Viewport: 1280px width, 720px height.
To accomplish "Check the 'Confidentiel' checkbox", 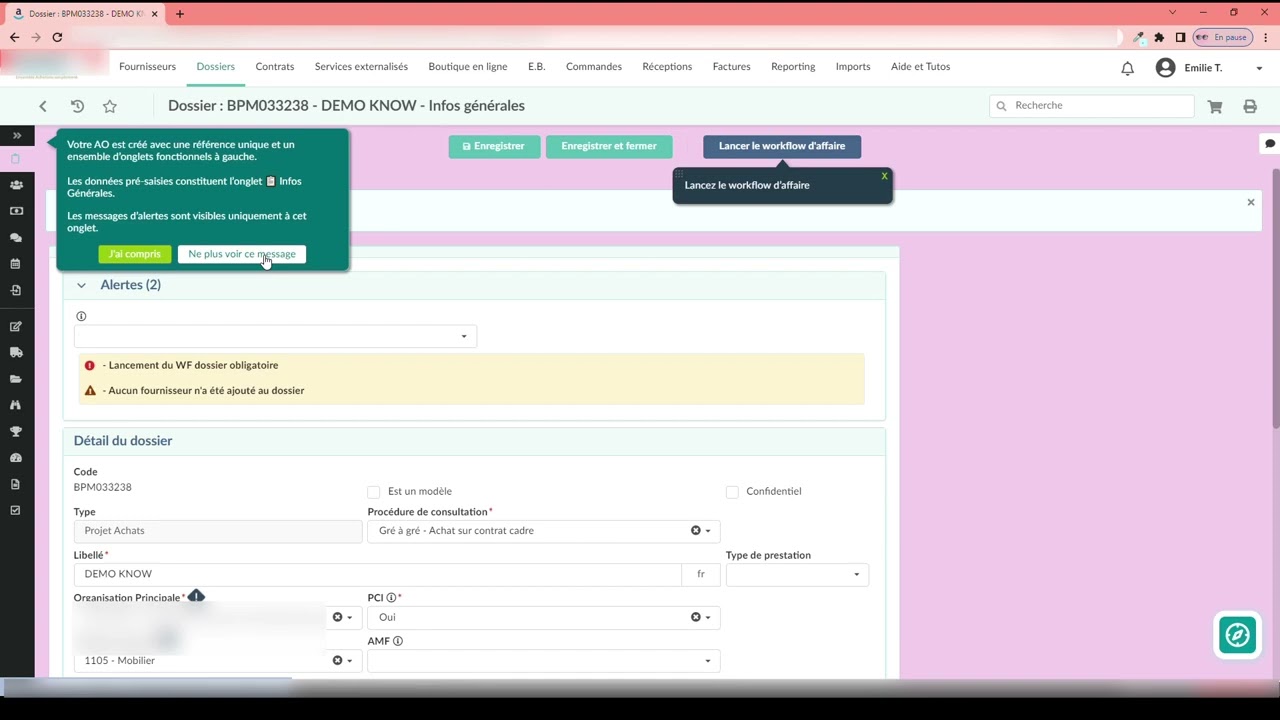I will pos(732,492).
